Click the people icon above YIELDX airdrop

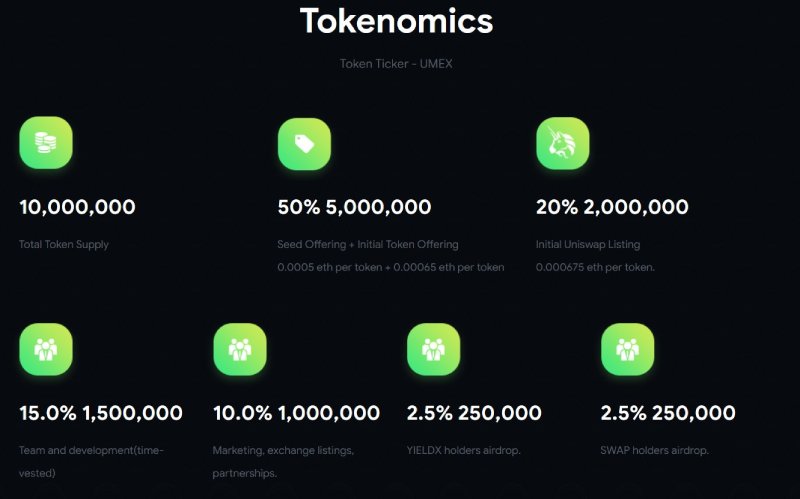pos(433,349)
